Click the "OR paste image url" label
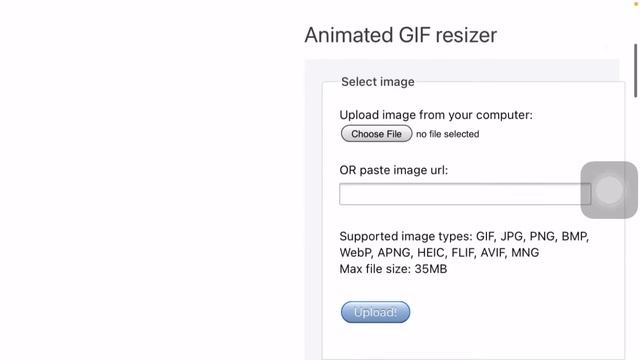The height and width of the screenshot is (360, 640). tap(393, 170)
